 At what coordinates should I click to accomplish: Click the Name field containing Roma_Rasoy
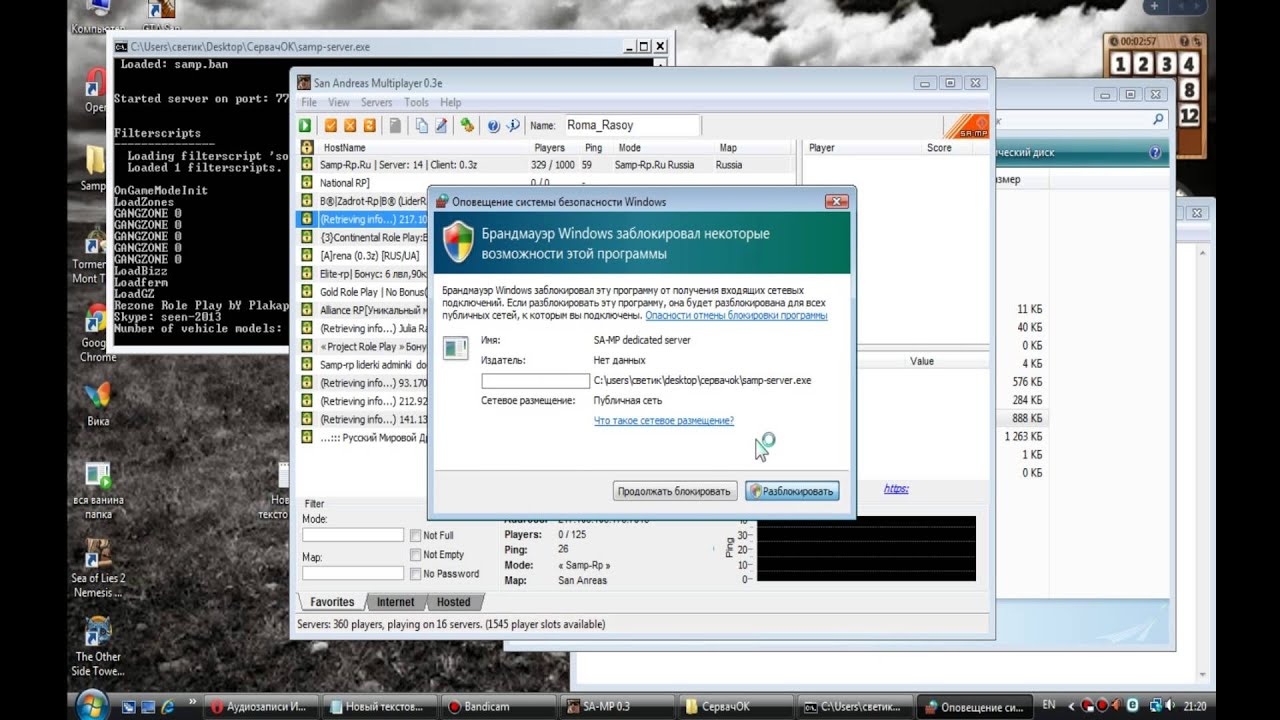[631, 125]
